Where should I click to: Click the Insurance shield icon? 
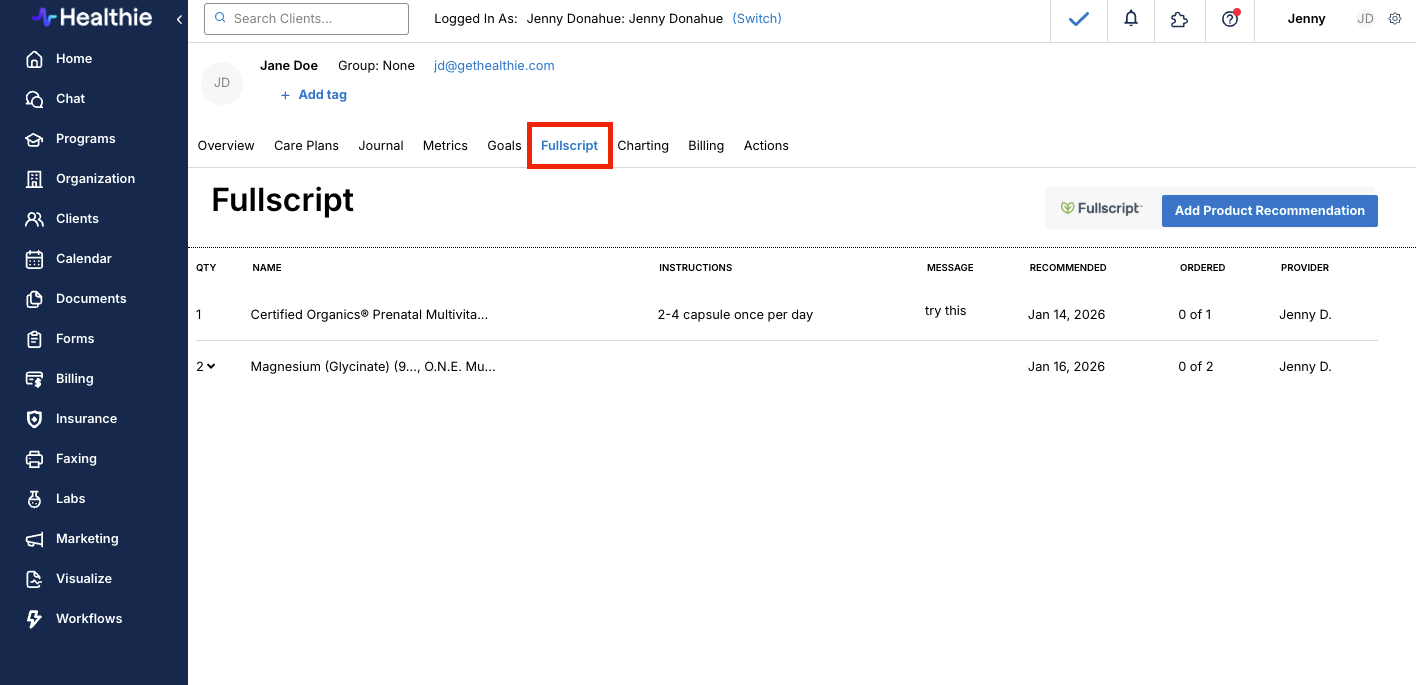pos(34,419)
